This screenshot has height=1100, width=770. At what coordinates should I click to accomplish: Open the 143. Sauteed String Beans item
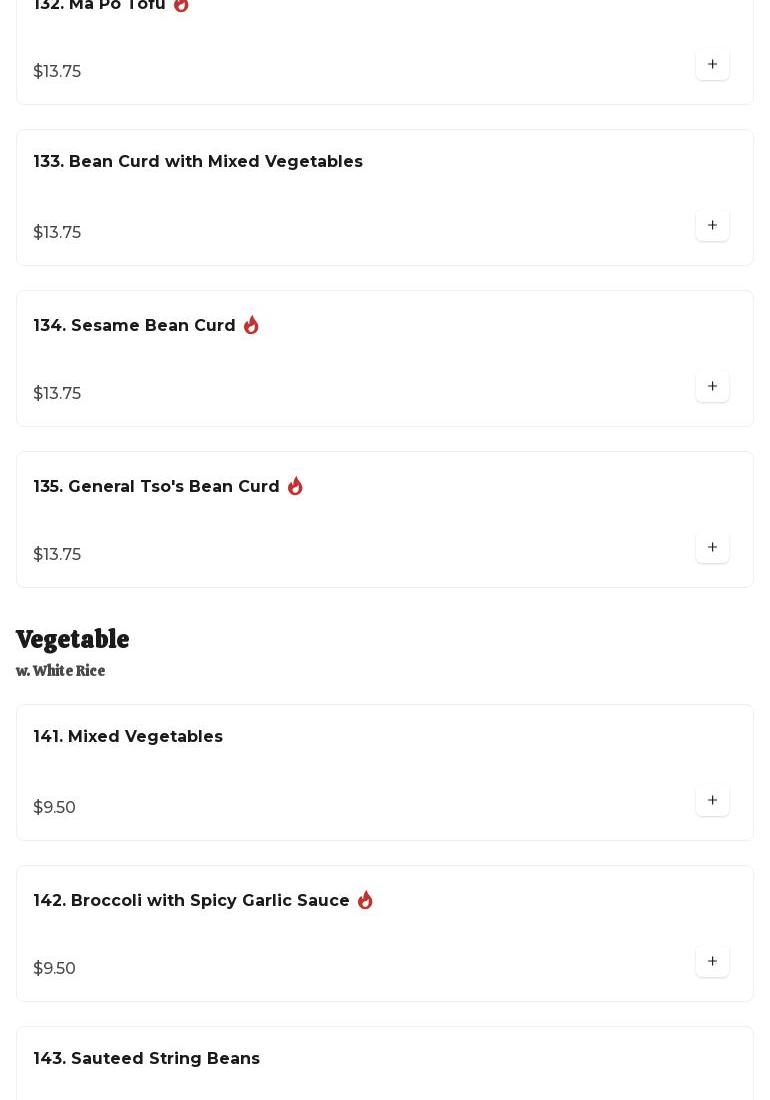147,1059
